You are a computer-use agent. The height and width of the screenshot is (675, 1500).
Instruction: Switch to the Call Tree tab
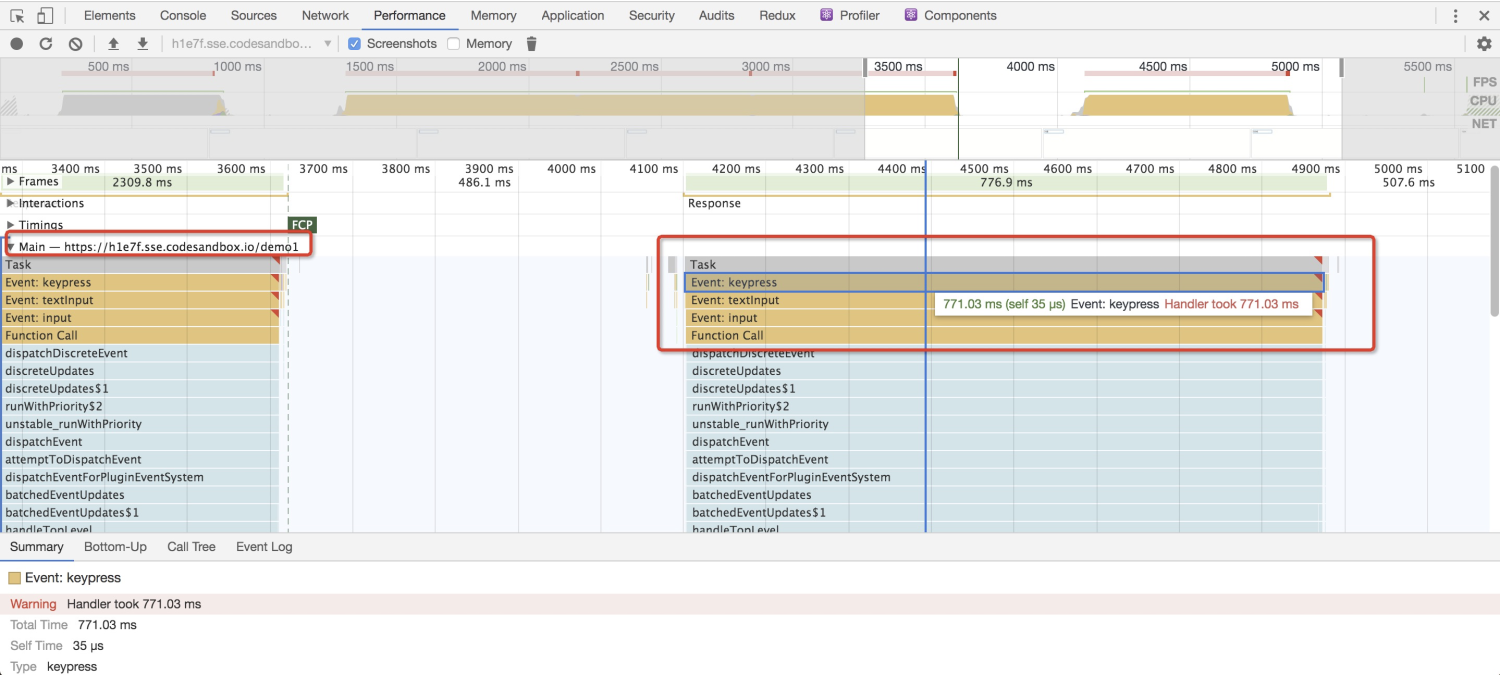tap(191, 547)
